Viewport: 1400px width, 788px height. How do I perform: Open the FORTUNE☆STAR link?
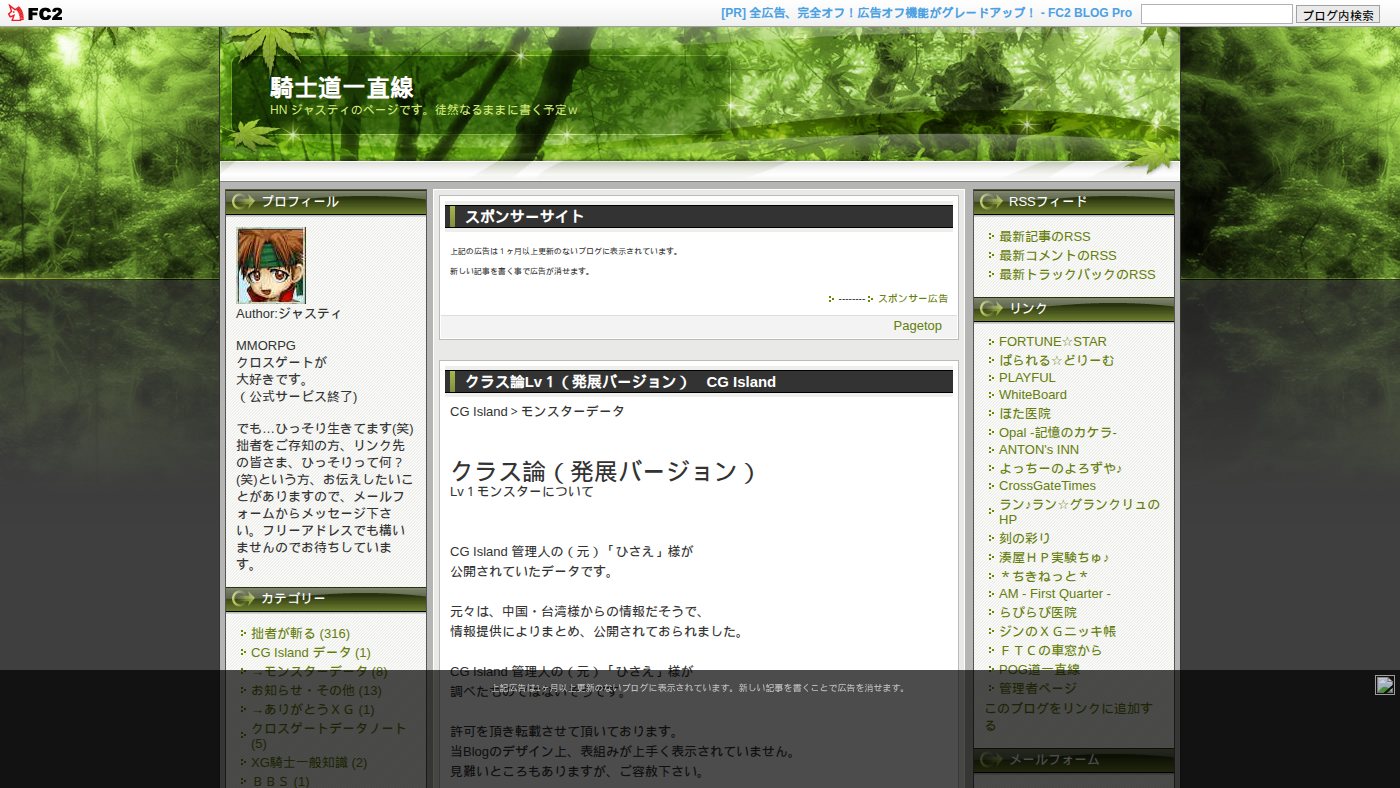tap(1053, 342)
